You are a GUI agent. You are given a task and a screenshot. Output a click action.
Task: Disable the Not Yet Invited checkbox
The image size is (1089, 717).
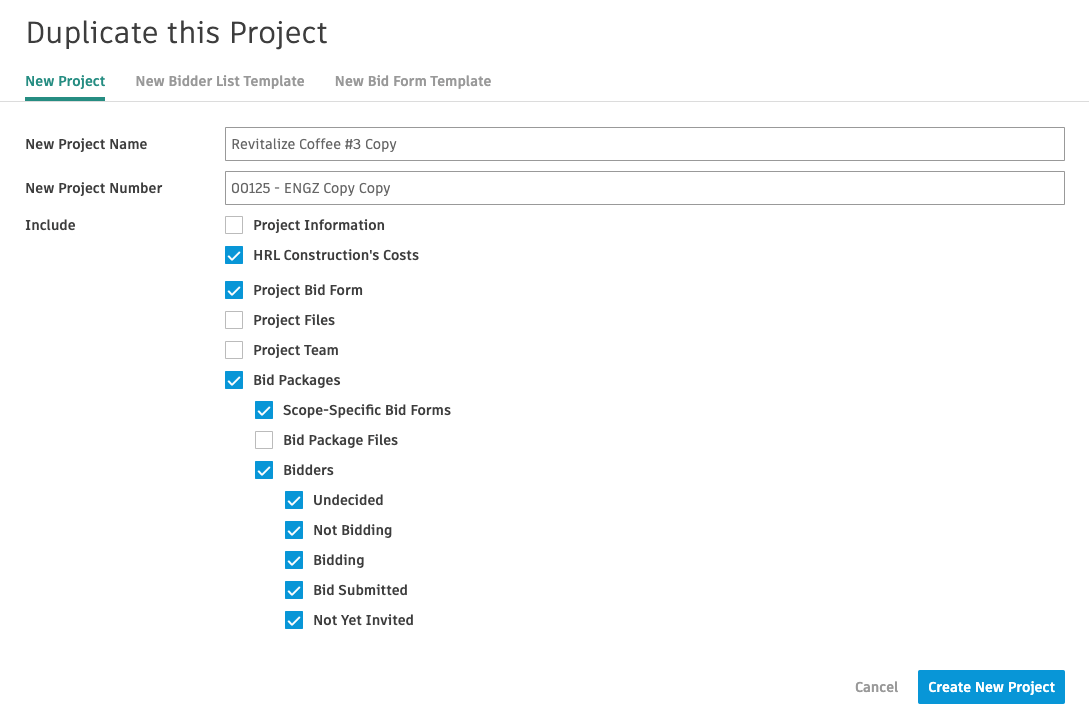(x=294, y=620)
